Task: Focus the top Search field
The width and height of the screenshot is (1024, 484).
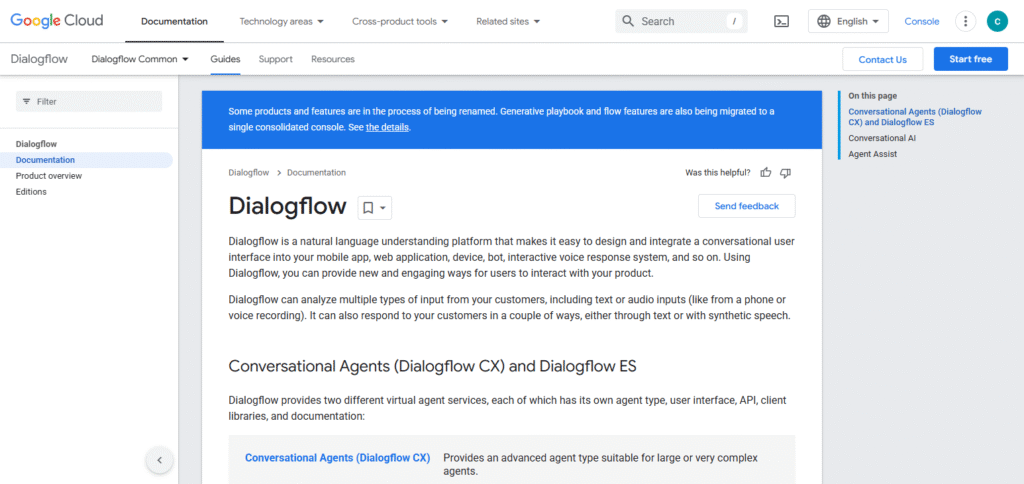Action: tap(681, 22)
